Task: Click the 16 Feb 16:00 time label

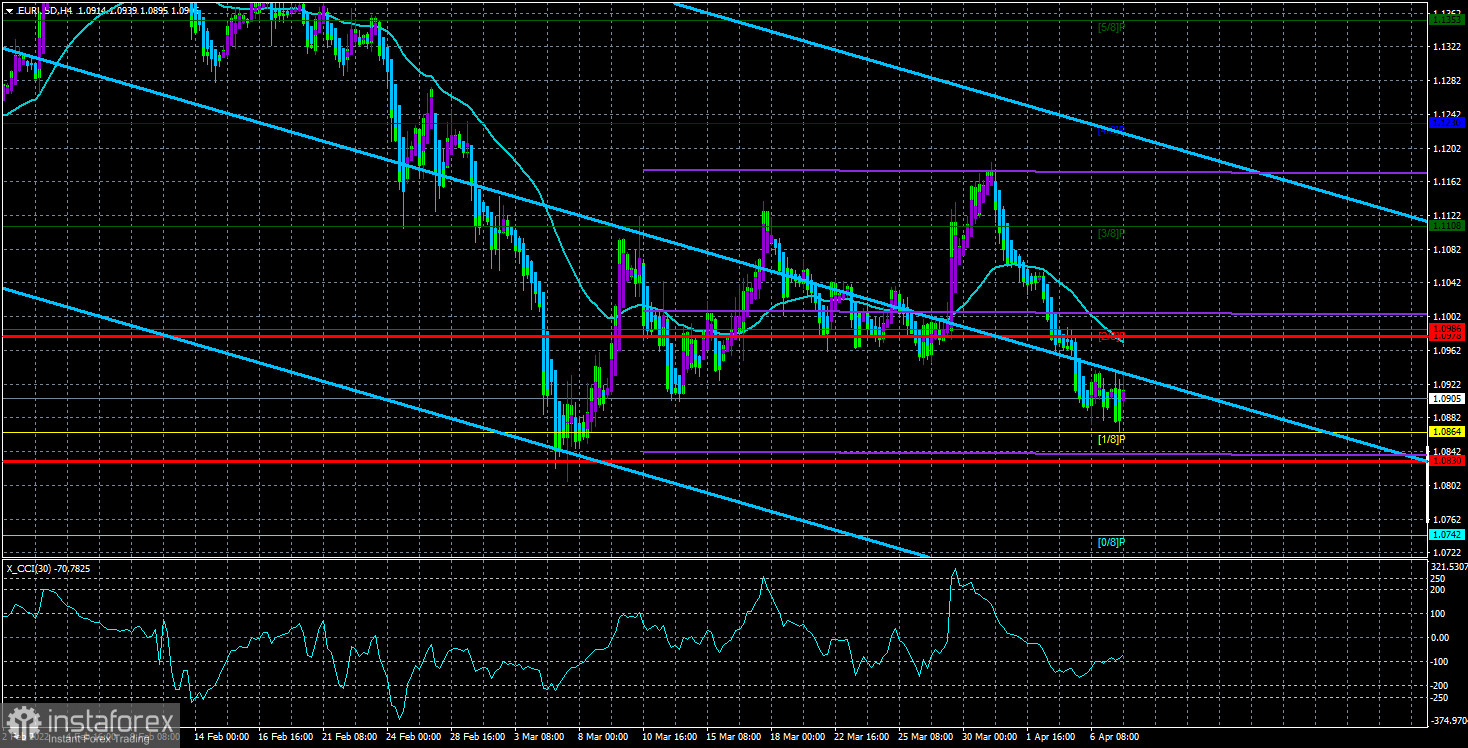Action: coord(285,737)
